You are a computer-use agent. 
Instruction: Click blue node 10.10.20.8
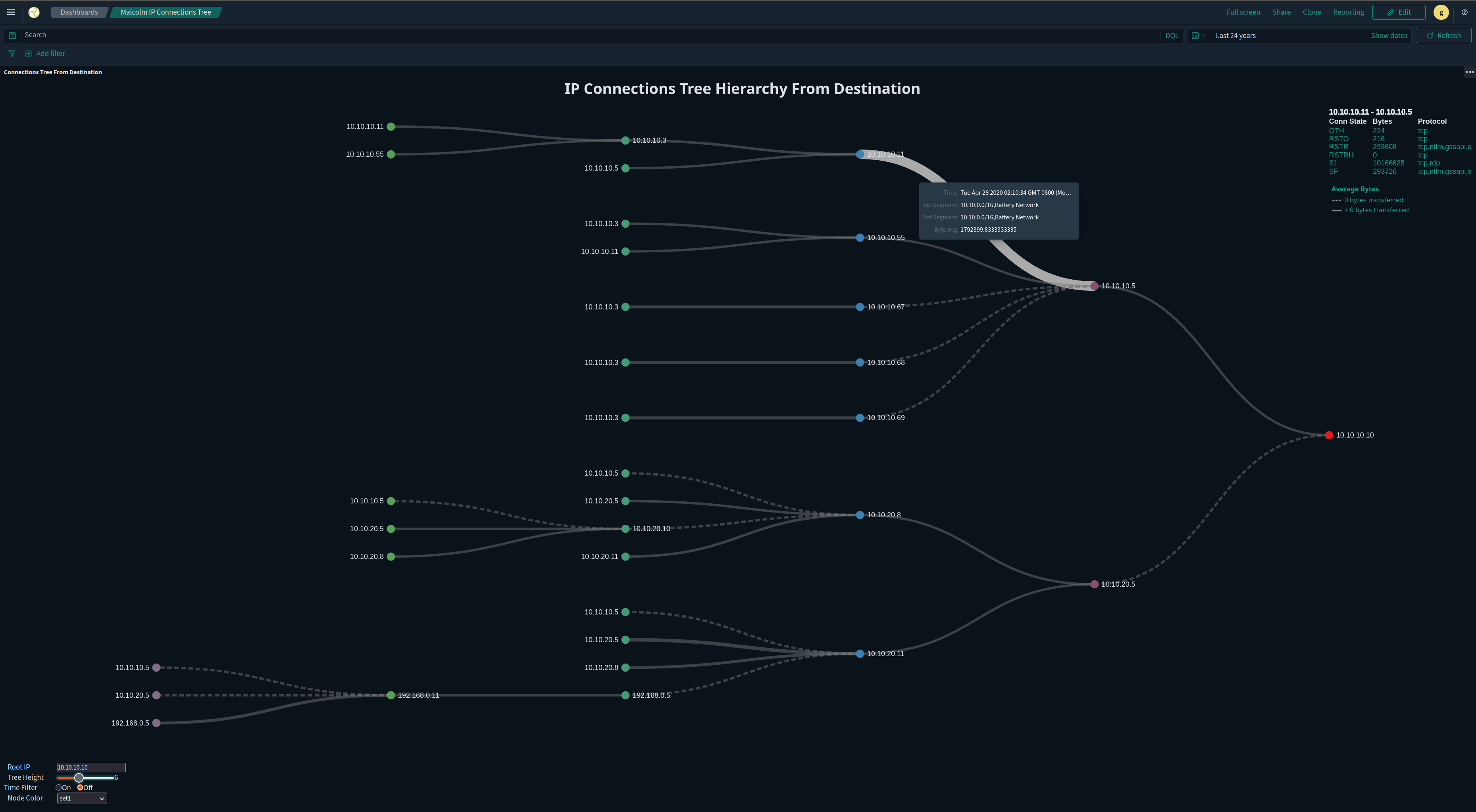pos(860,515)
